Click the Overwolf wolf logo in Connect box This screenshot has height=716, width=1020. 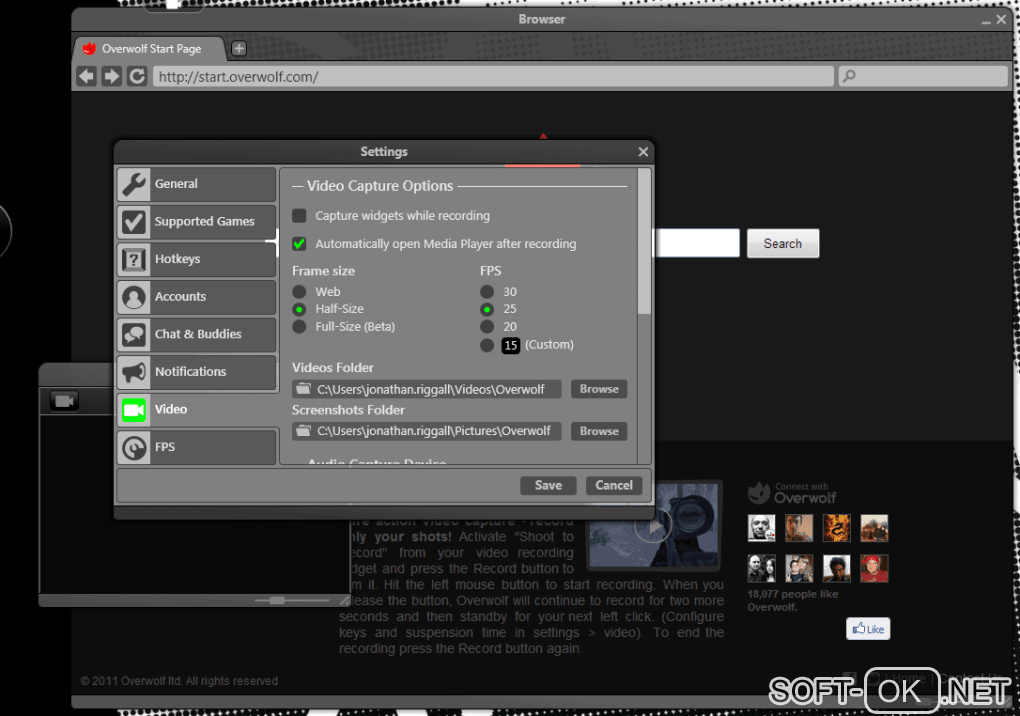pyautogui.click(x=758, y=493)
